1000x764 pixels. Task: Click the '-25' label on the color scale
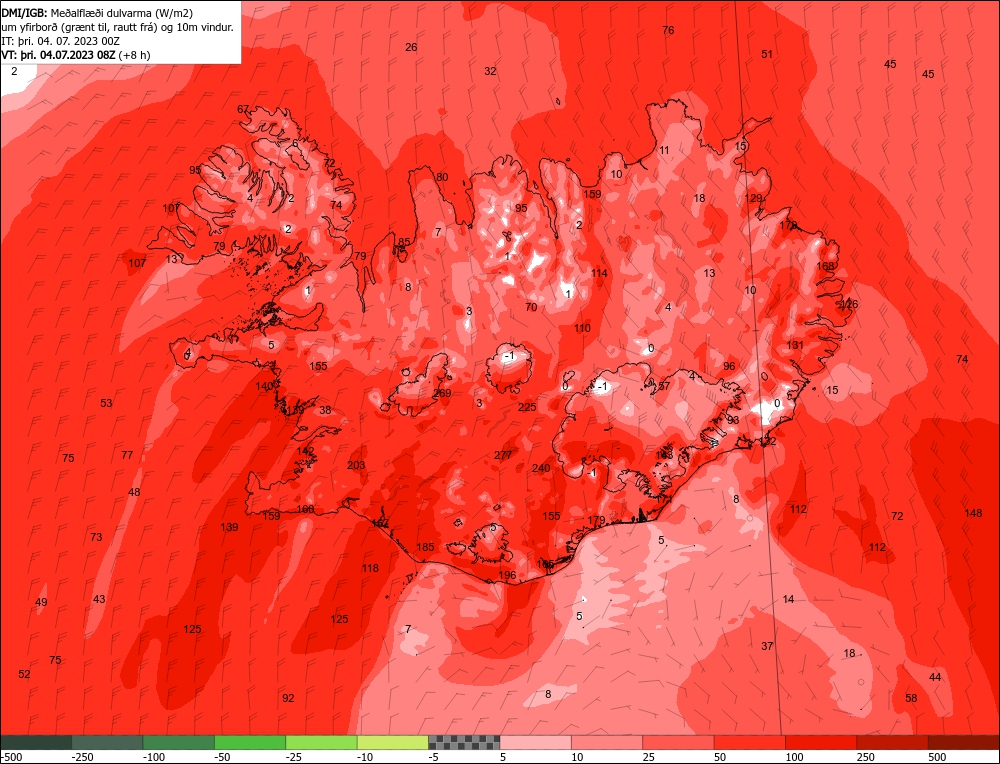(295, 756)
